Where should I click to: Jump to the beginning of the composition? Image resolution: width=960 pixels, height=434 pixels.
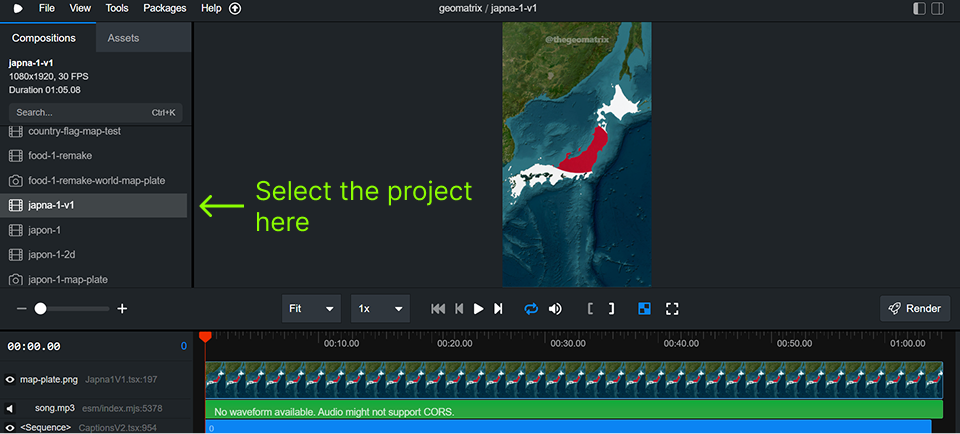click(x=438, y=309)
